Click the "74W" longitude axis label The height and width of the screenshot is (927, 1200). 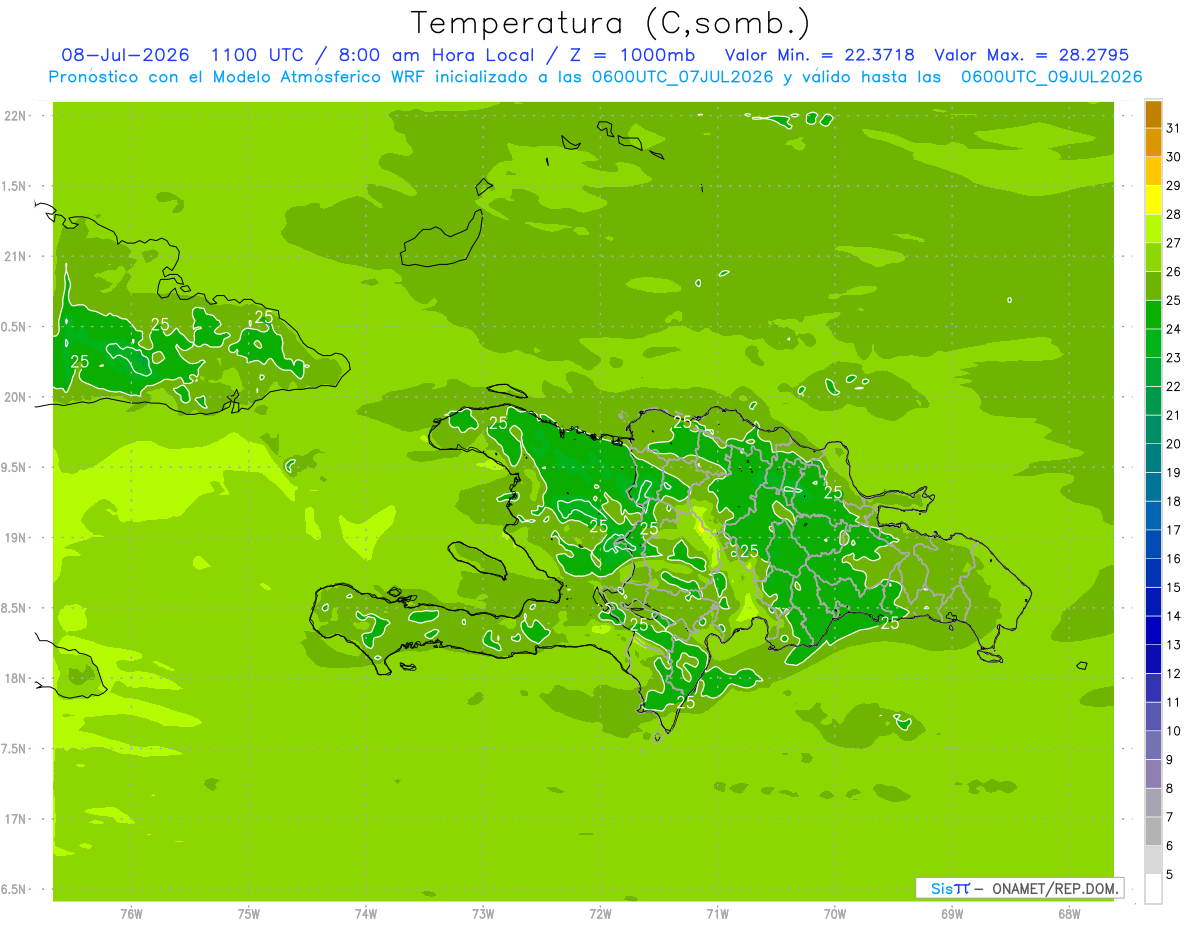tap(366, 914)
